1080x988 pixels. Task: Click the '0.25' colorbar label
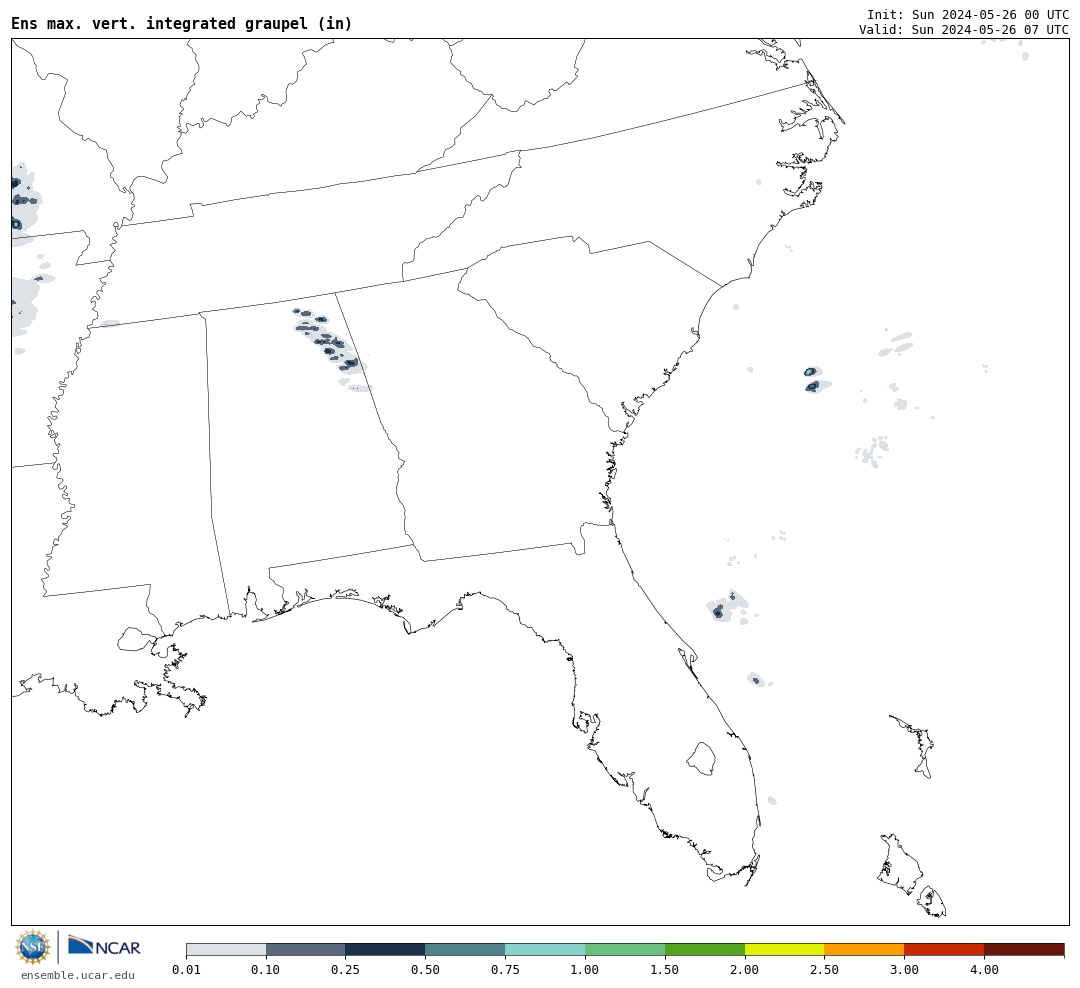pyautogui.click(x=346, y=969)
